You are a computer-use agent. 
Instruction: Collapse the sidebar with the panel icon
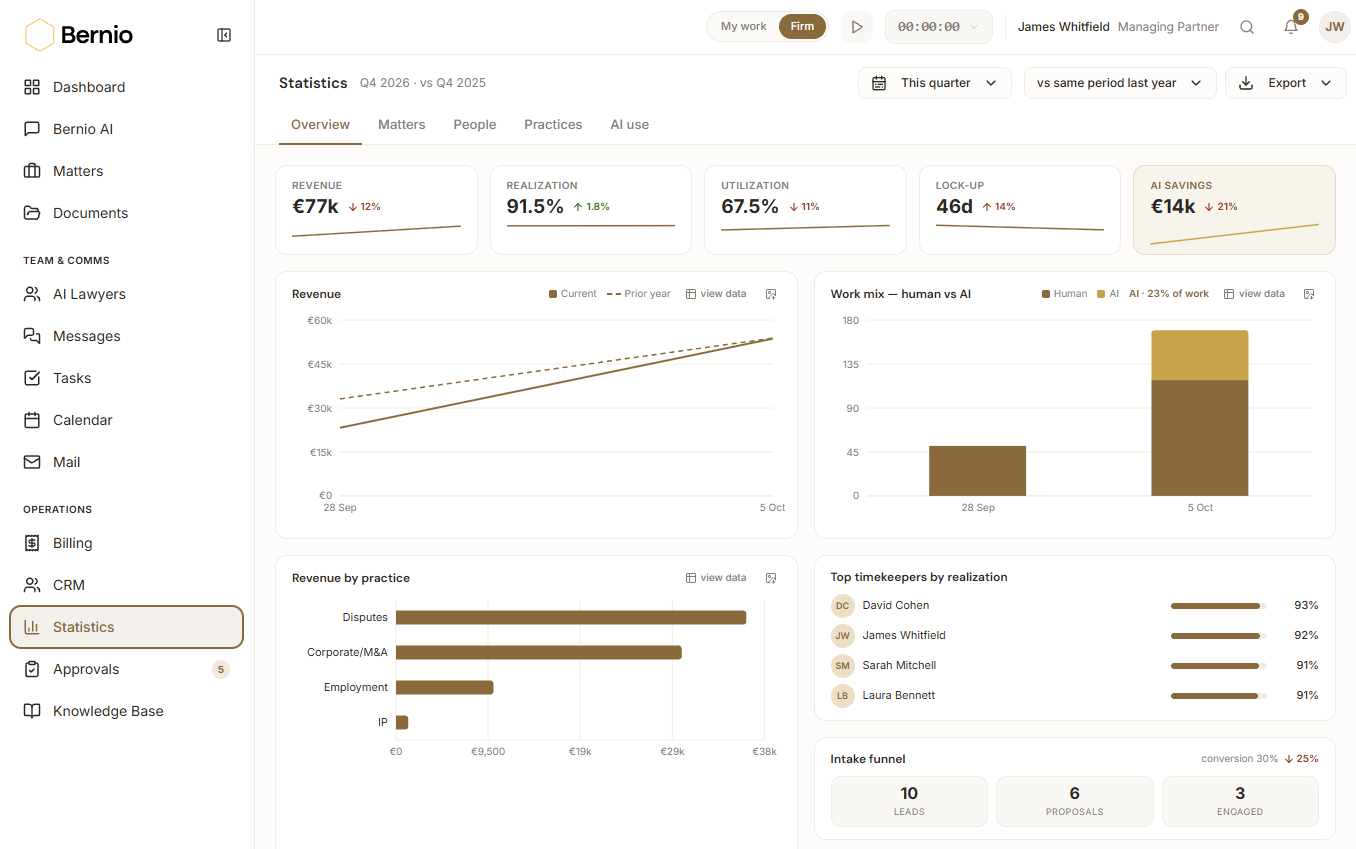coord(224,35)
